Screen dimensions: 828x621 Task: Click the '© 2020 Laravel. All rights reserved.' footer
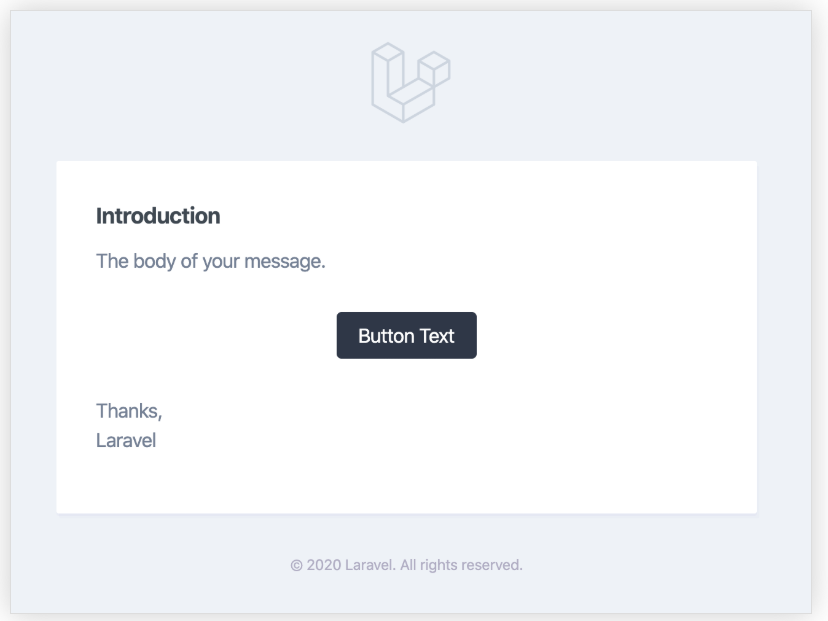(406, 563)
